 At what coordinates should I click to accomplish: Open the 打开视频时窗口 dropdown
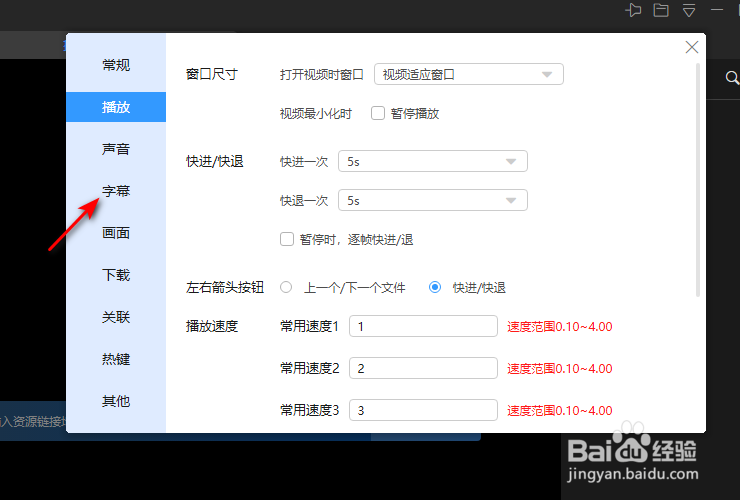click(x=469, y=74)
